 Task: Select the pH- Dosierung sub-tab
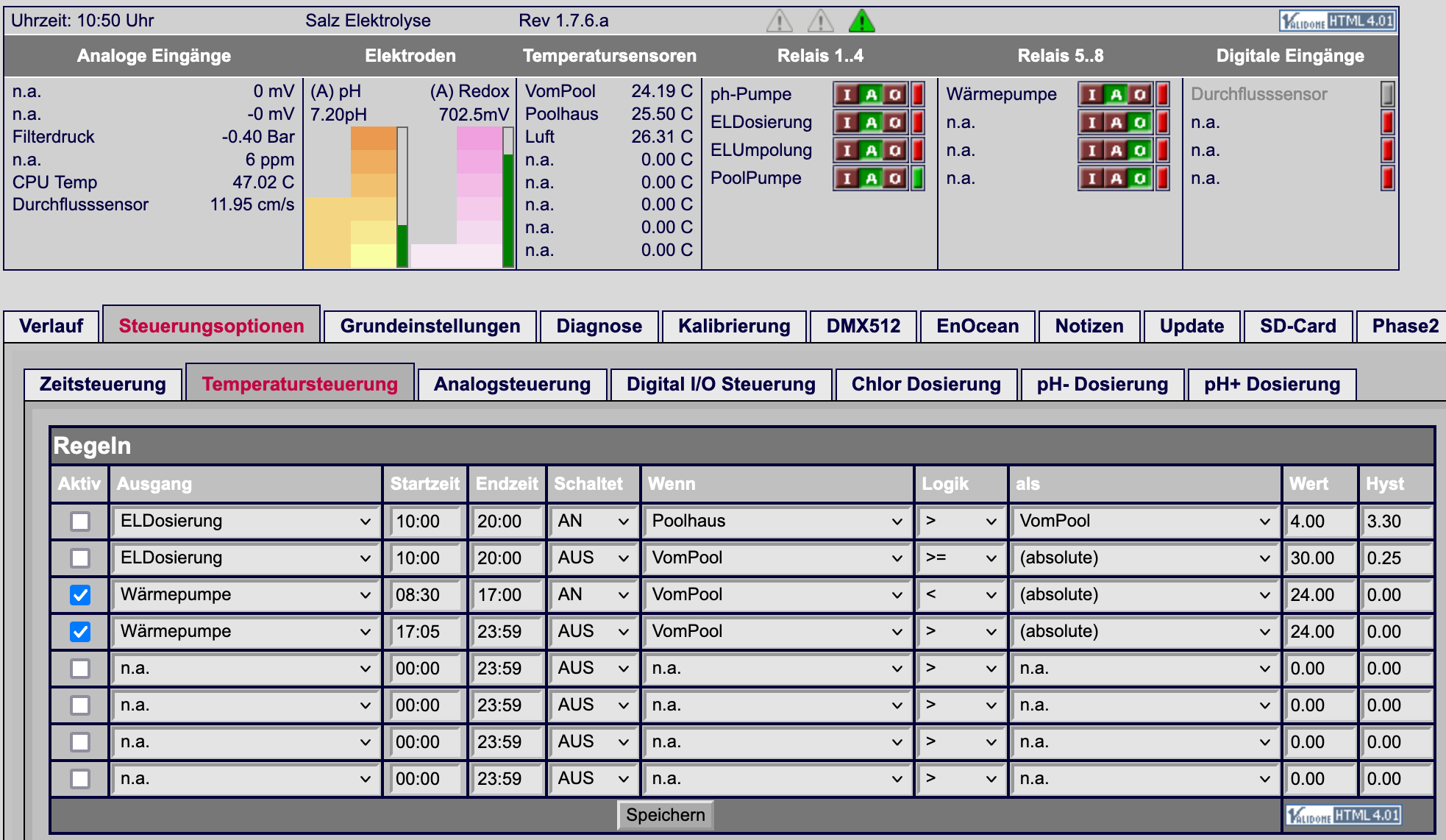(x=1102, y=384)
